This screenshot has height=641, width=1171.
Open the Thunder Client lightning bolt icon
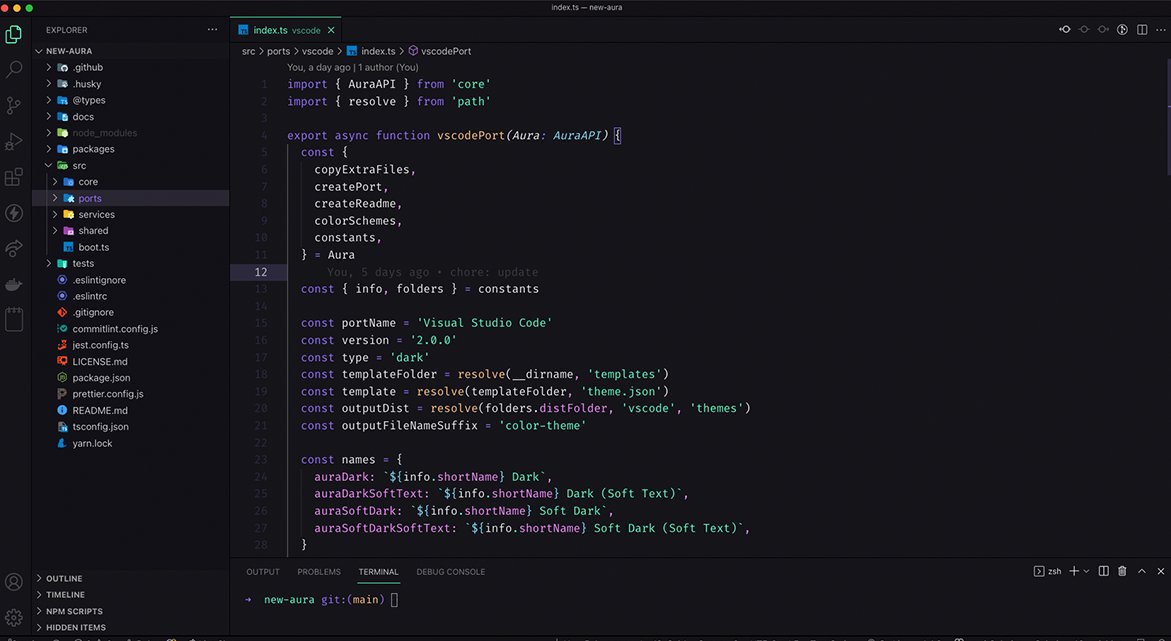coord(13,213)
